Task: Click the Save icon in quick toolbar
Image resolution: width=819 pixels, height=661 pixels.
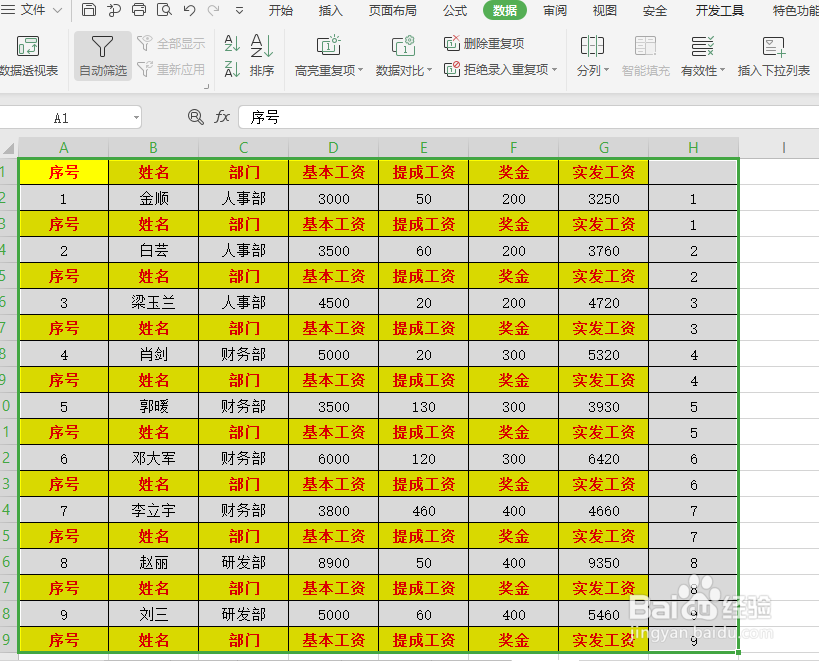Action: pyautogui.click(x=89, y=10)
